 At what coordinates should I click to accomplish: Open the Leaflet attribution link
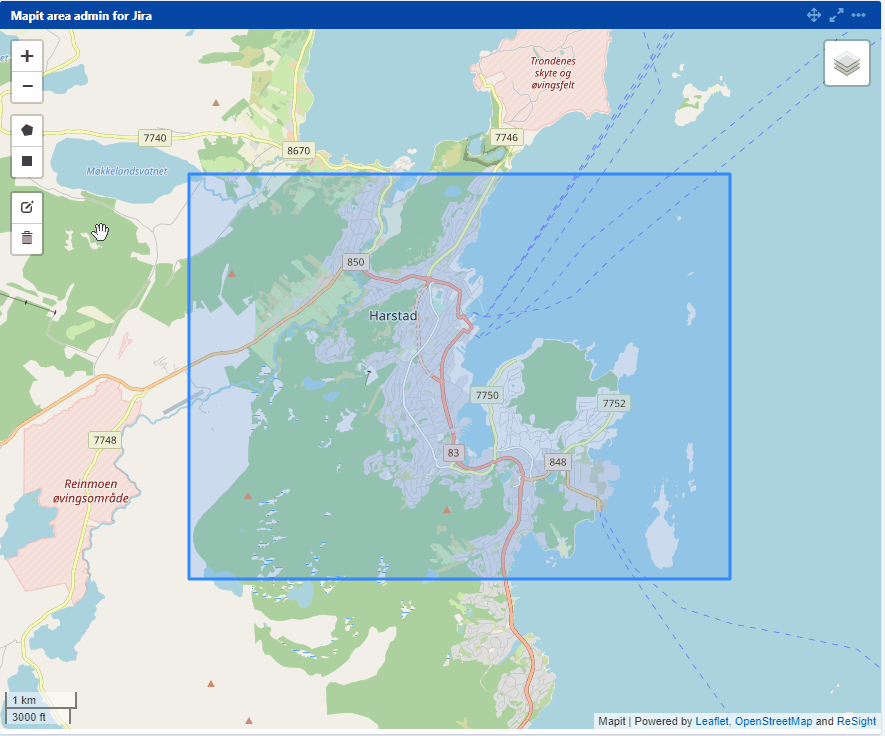[x=712, y=720]
